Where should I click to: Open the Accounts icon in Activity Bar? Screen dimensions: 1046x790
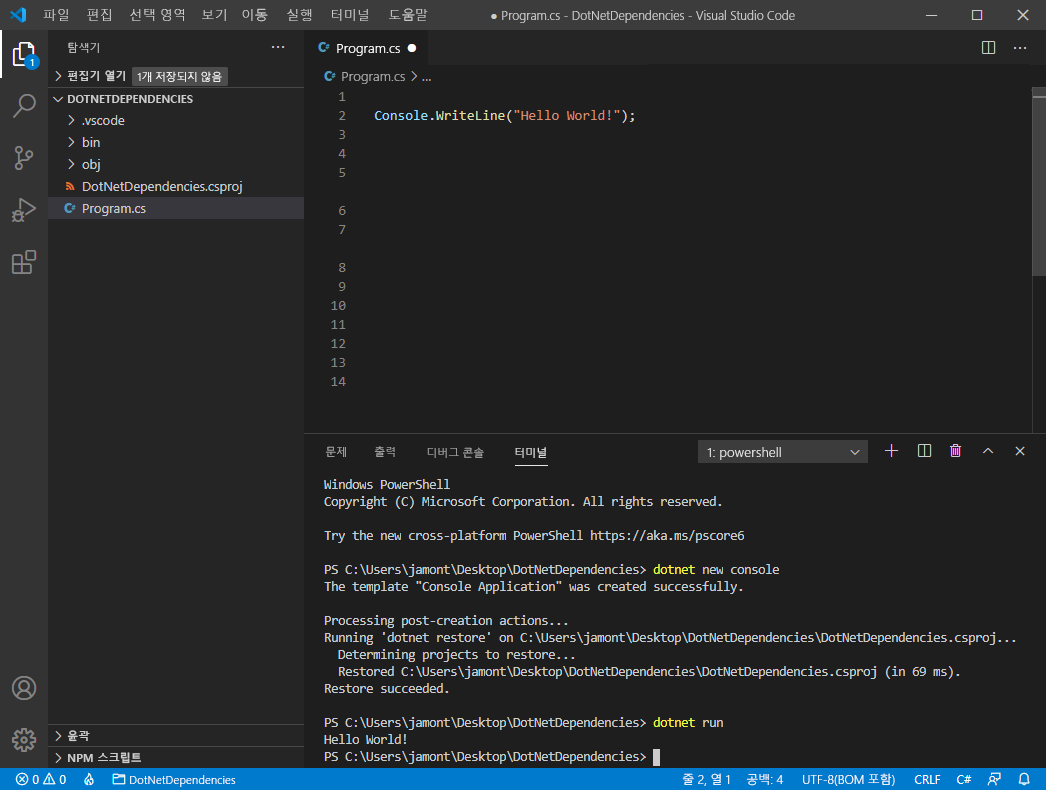click(x=24, y=688)
